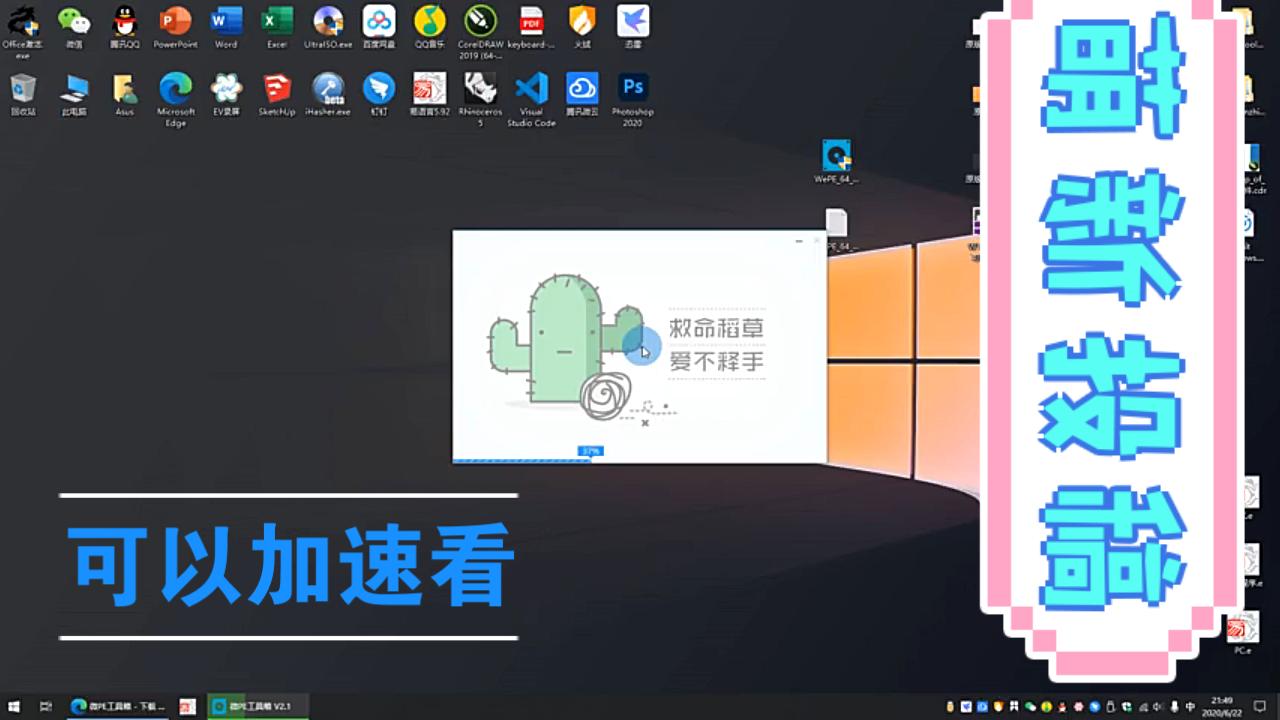Launch Rhinoceros 5 shortcut

coord(481,100)
